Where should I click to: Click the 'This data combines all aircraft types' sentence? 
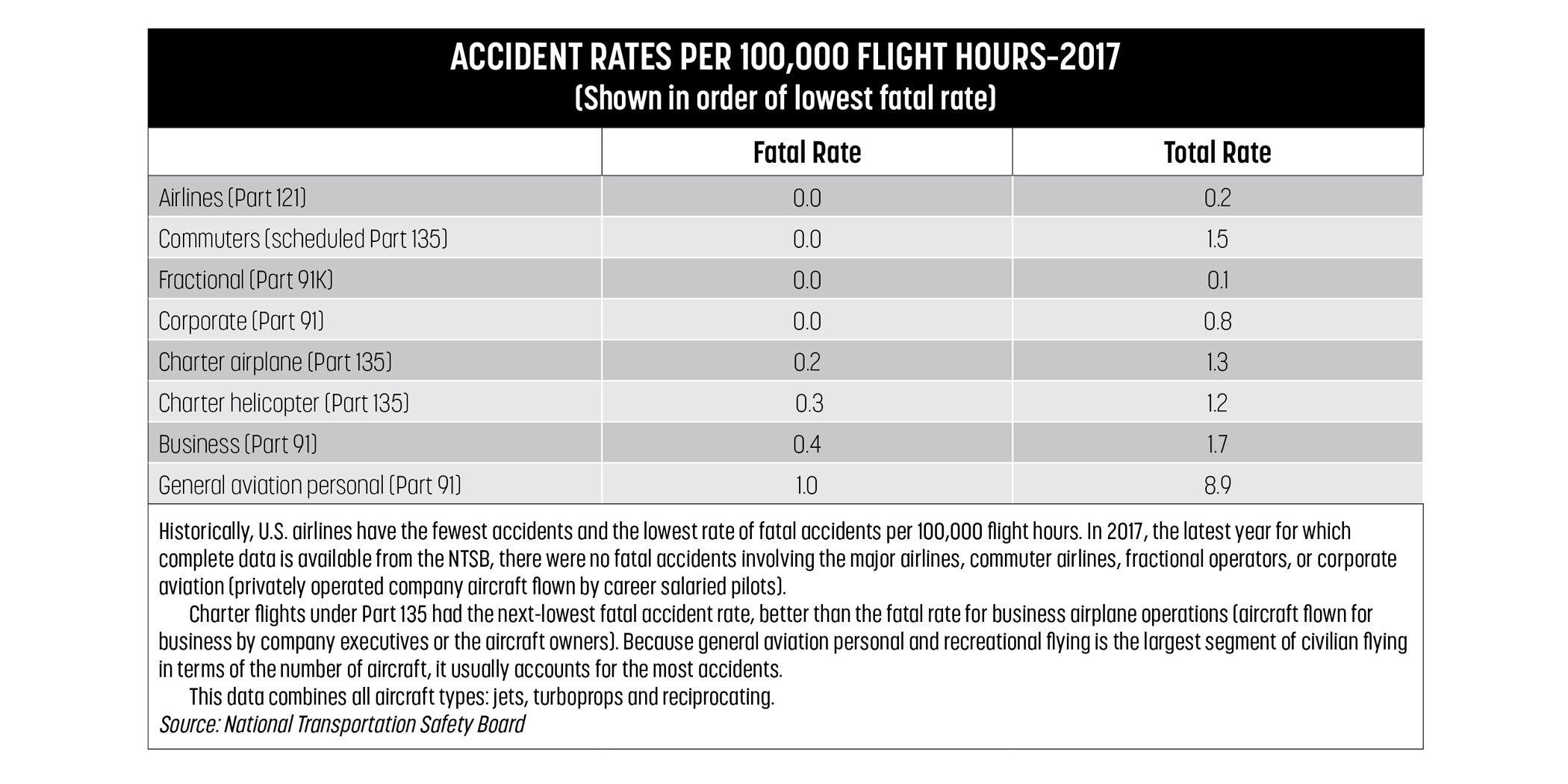click(x=482, y=697)
